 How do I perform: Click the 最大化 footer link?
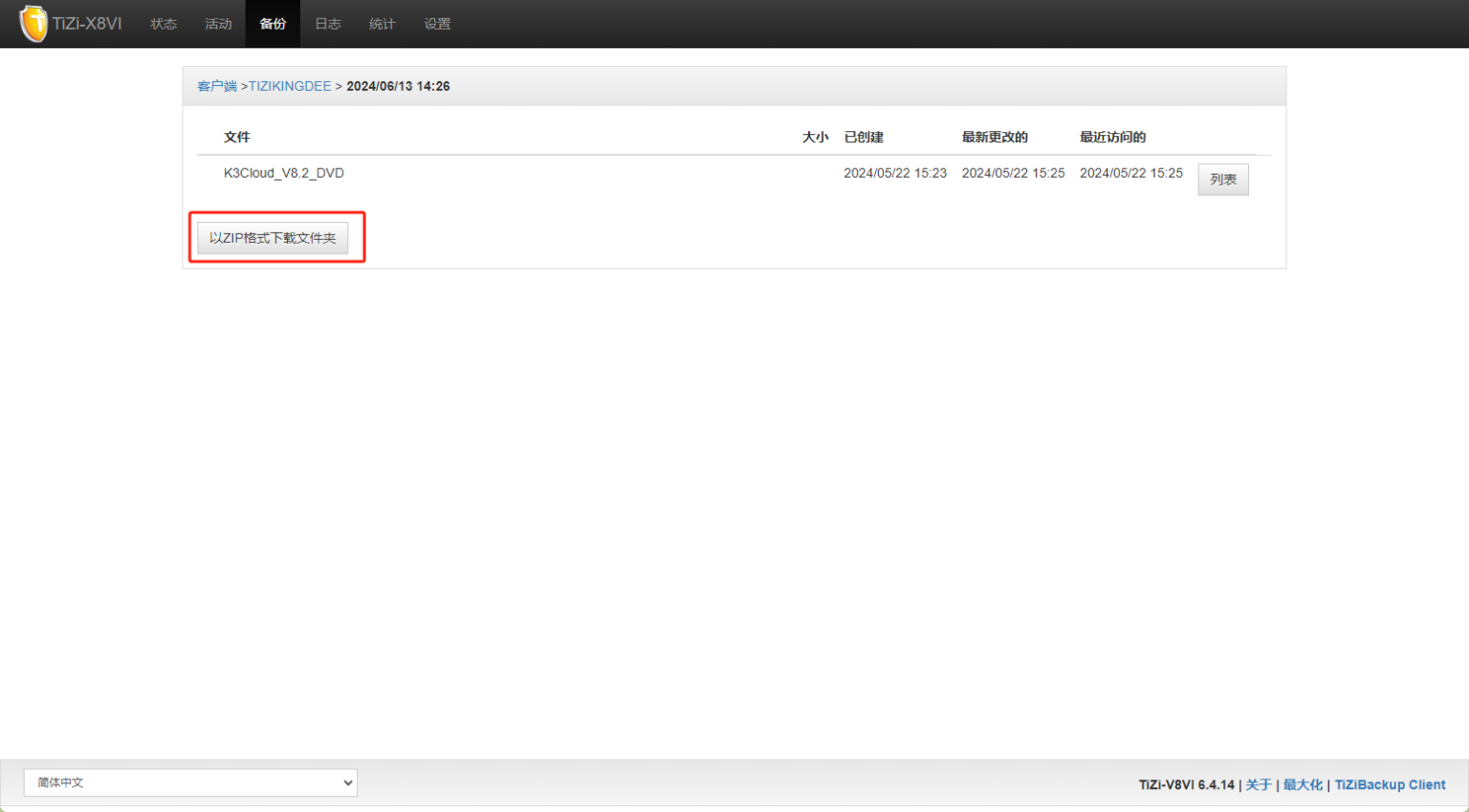(1303, 784)
